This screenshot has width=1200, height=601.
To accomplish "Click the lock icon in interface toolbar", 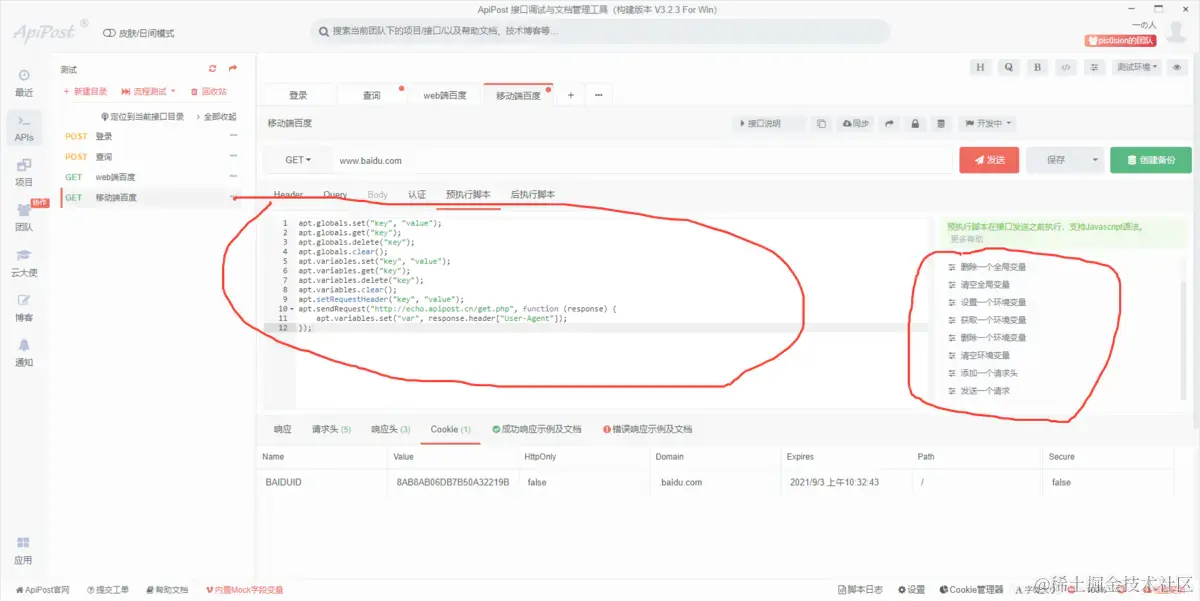I will tap(915, 124).
